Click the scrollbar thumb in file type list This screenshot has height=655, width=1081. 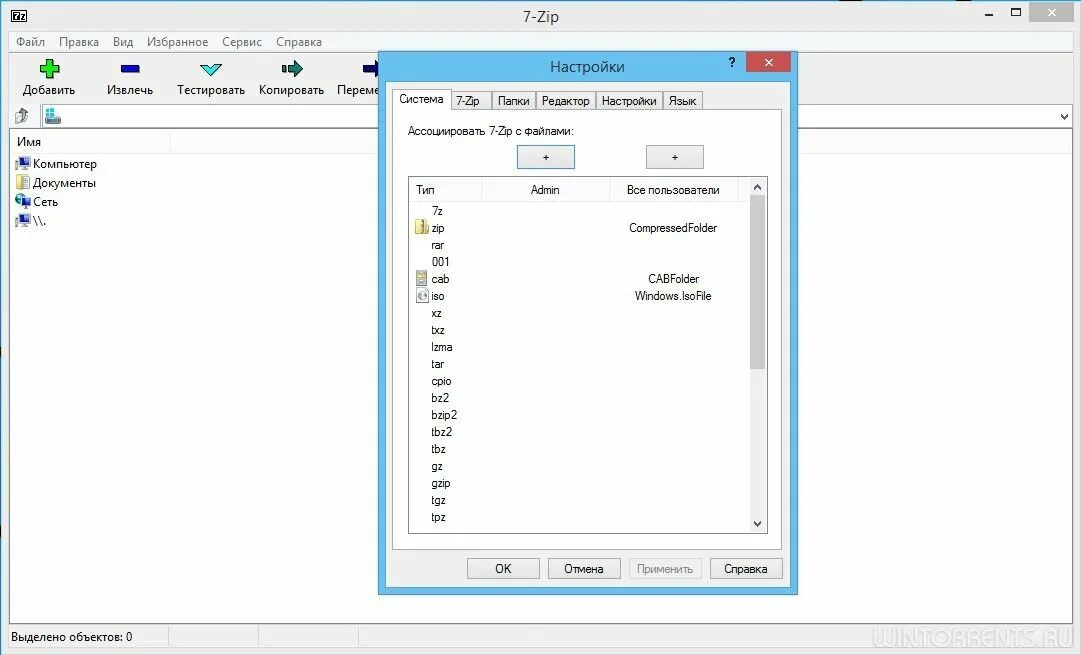(757, 282)
